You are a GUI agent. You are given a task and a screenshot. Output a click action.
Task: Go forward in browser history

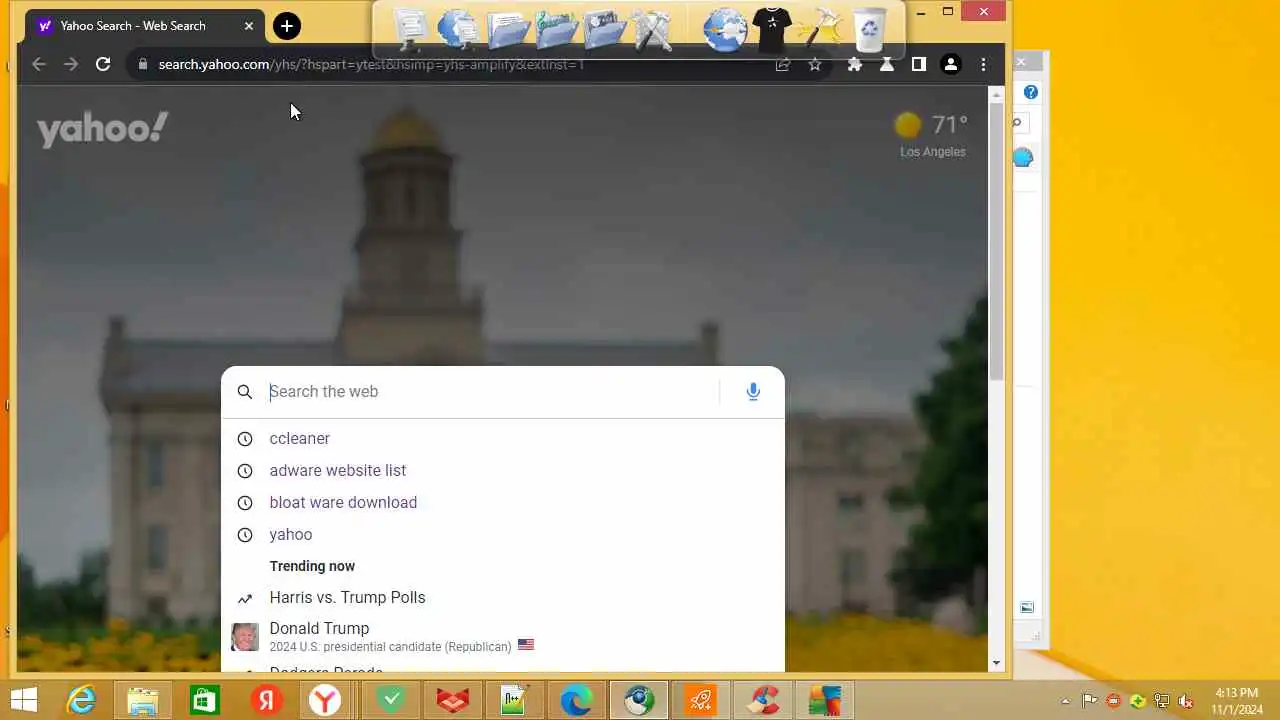pyautogui.click(x=71, y=64)
